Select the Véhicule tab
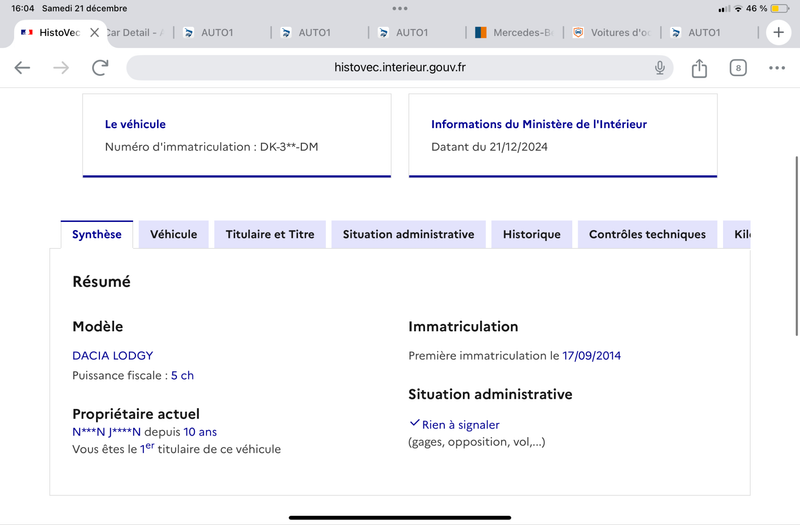 [173, 234]
